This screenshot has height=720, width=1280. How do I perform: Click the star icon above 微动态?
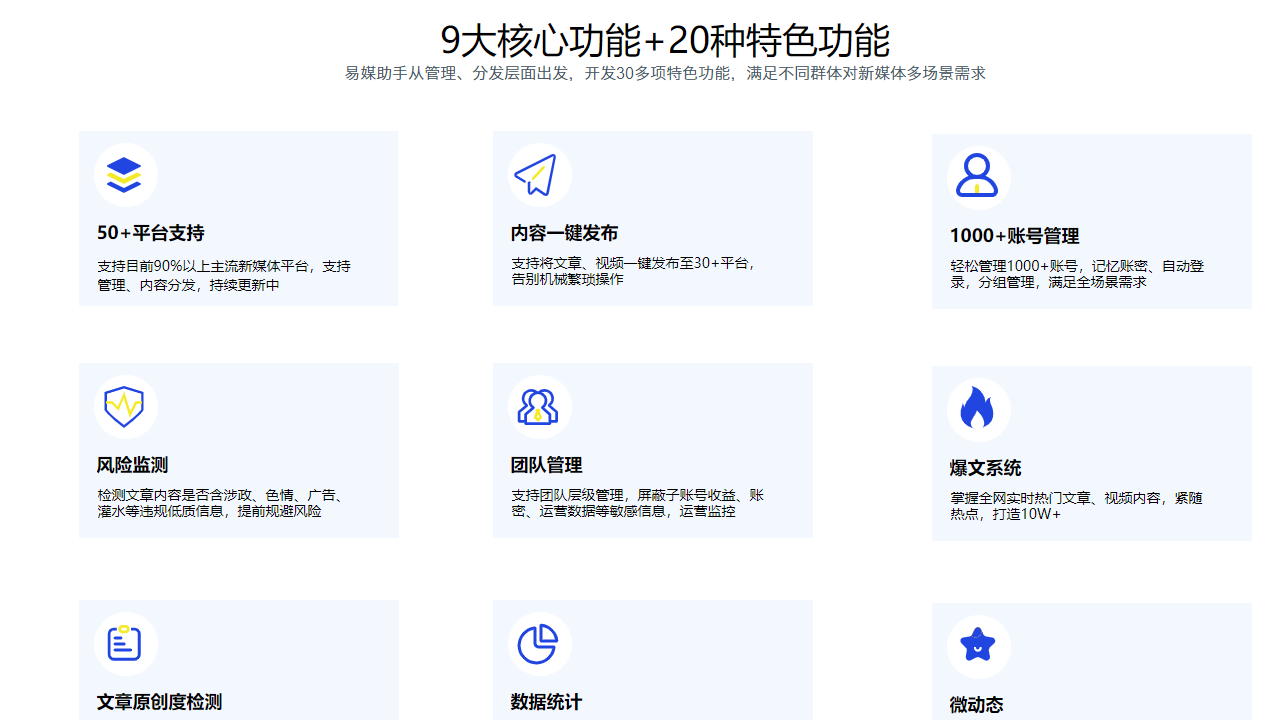click(979, 644)
